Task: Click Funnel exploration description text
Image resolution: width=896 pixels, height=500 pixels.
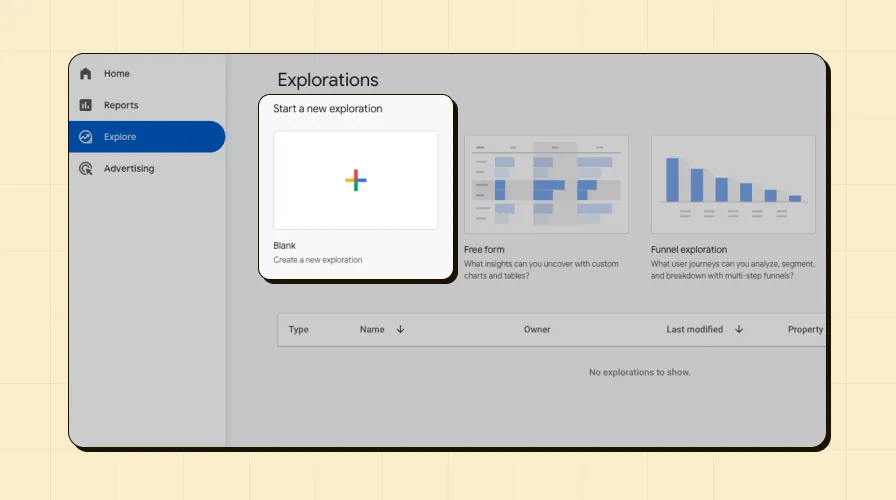Action: pyautogui.click(x=733, y=270)
